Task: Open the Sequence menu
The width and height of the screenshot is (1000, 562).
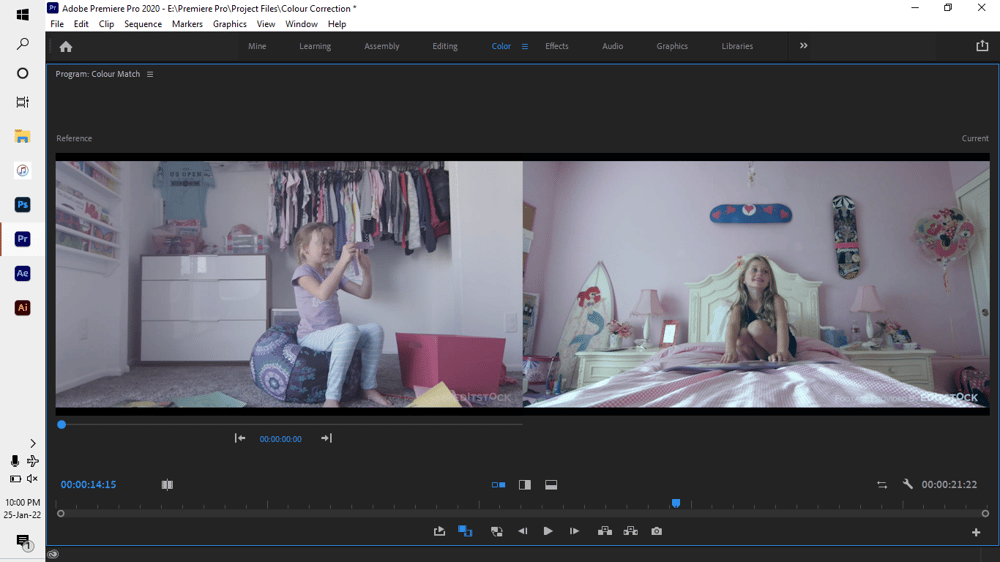Action: (x=143, y=24)
